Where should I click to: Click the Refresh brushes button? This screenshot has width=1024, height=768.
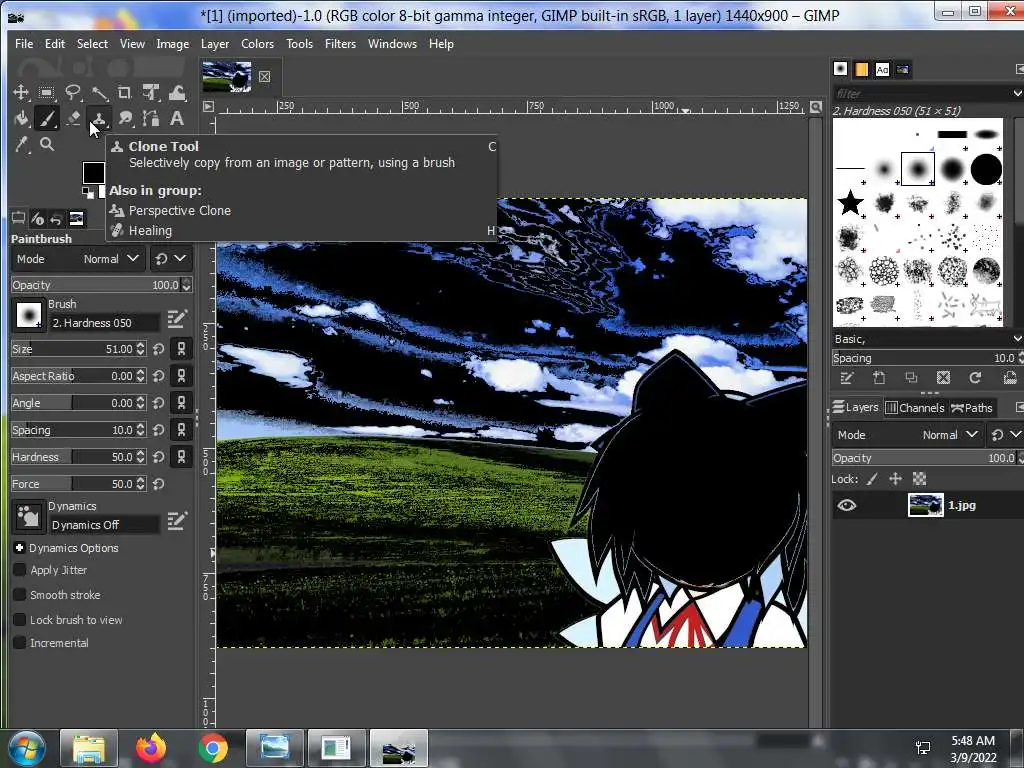coord(975,377)
